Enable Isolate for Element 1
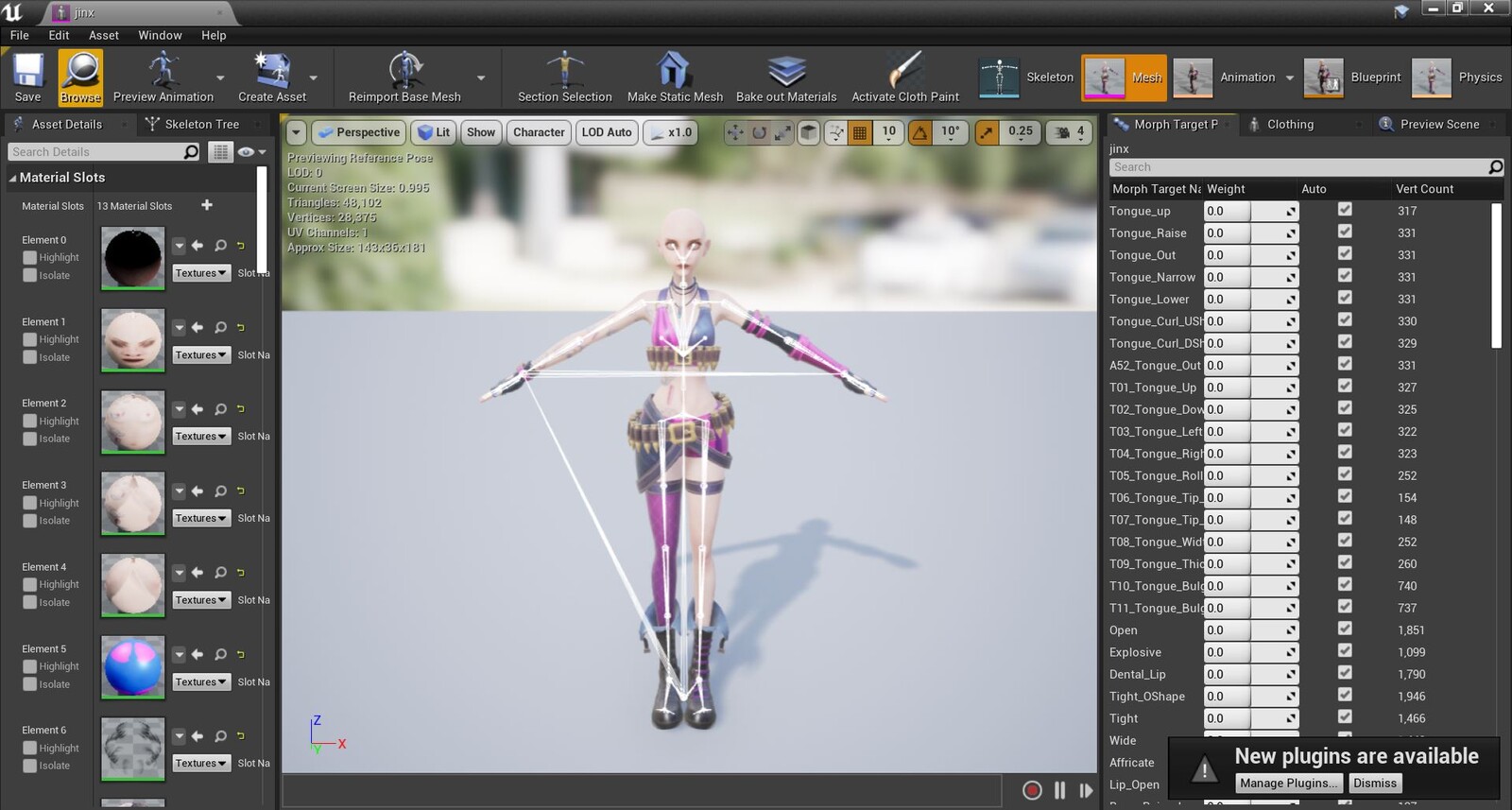The image size is (1512, 810). tap(30, 357)
